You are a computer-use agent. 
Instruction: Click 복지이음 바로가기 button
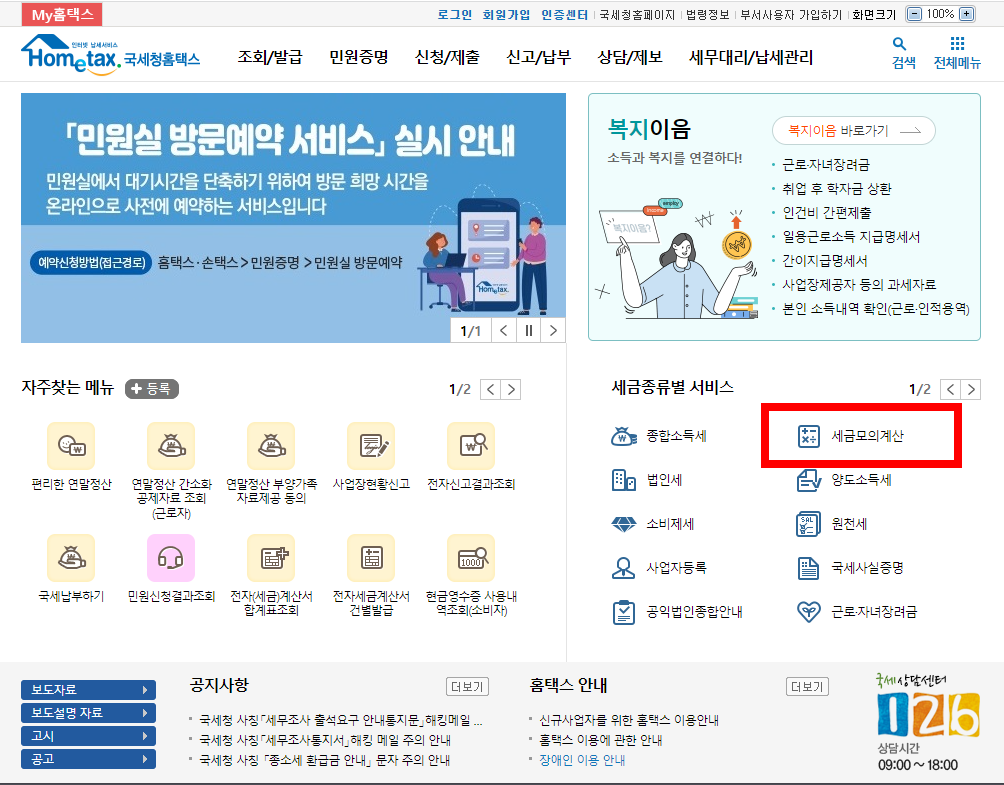pos(854,131)
